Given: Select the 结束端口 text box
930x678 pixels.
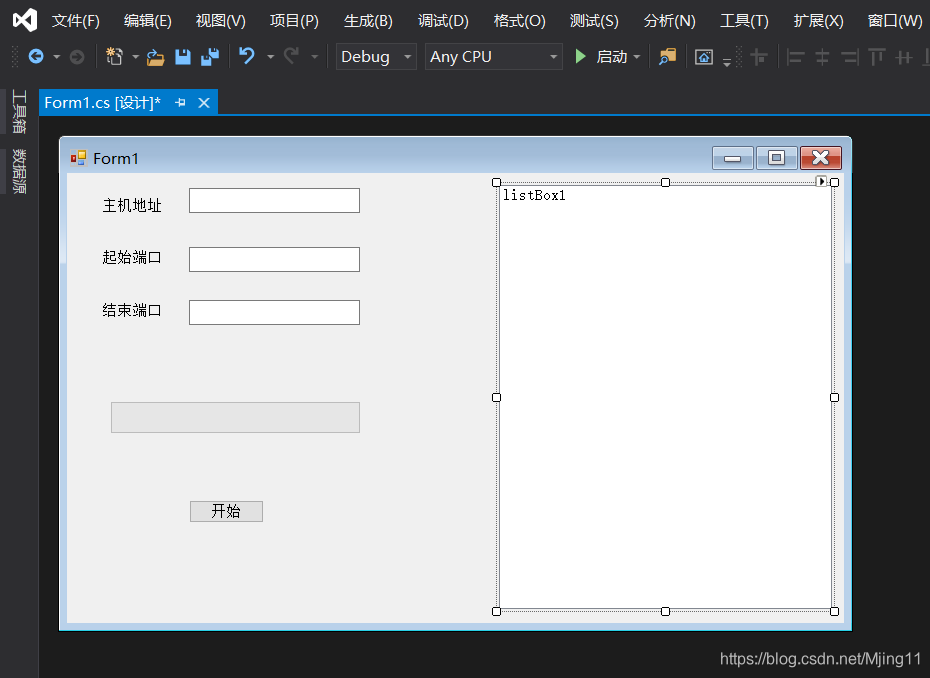Looking at the screenshot, I should [274, 312].
